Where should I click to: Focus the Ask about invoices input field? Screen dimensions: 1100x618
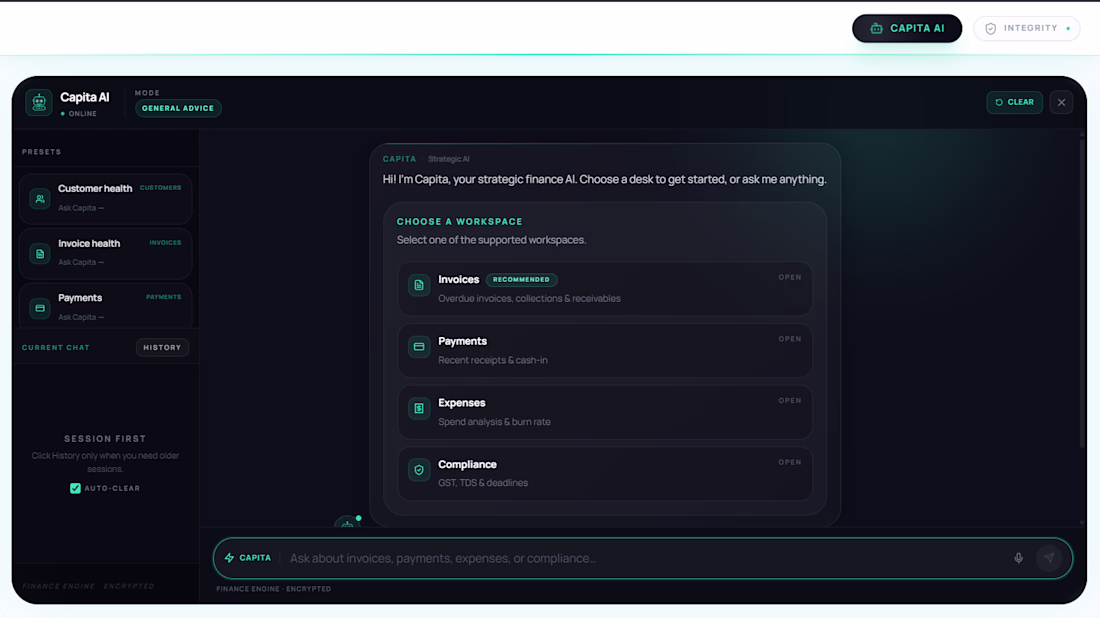coord(640,558)
